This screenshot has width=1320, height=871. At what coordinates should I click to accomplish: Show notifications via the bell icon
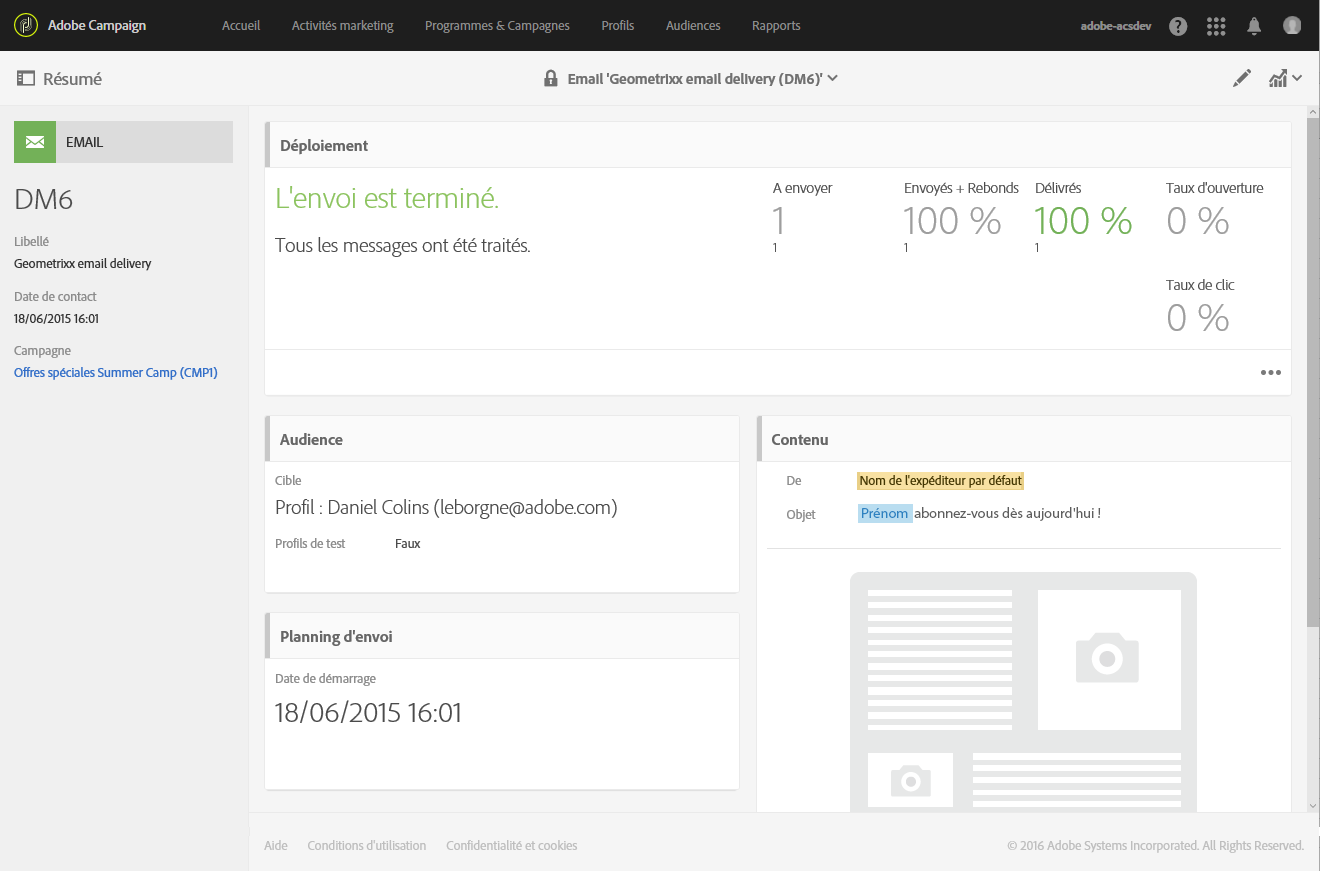[x=1254, y=26]
